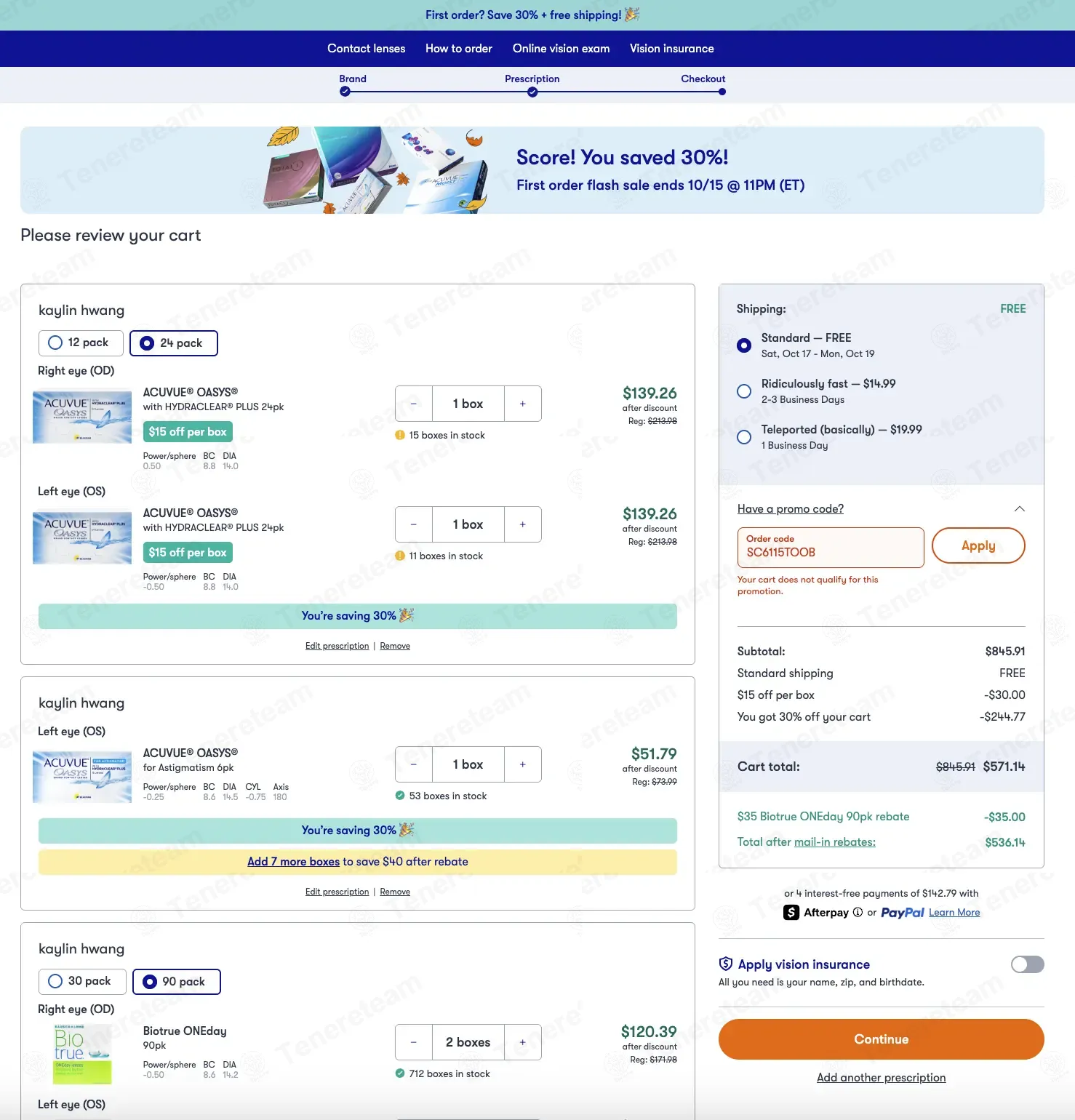Click the Apply promo code button

coord(978,545)
